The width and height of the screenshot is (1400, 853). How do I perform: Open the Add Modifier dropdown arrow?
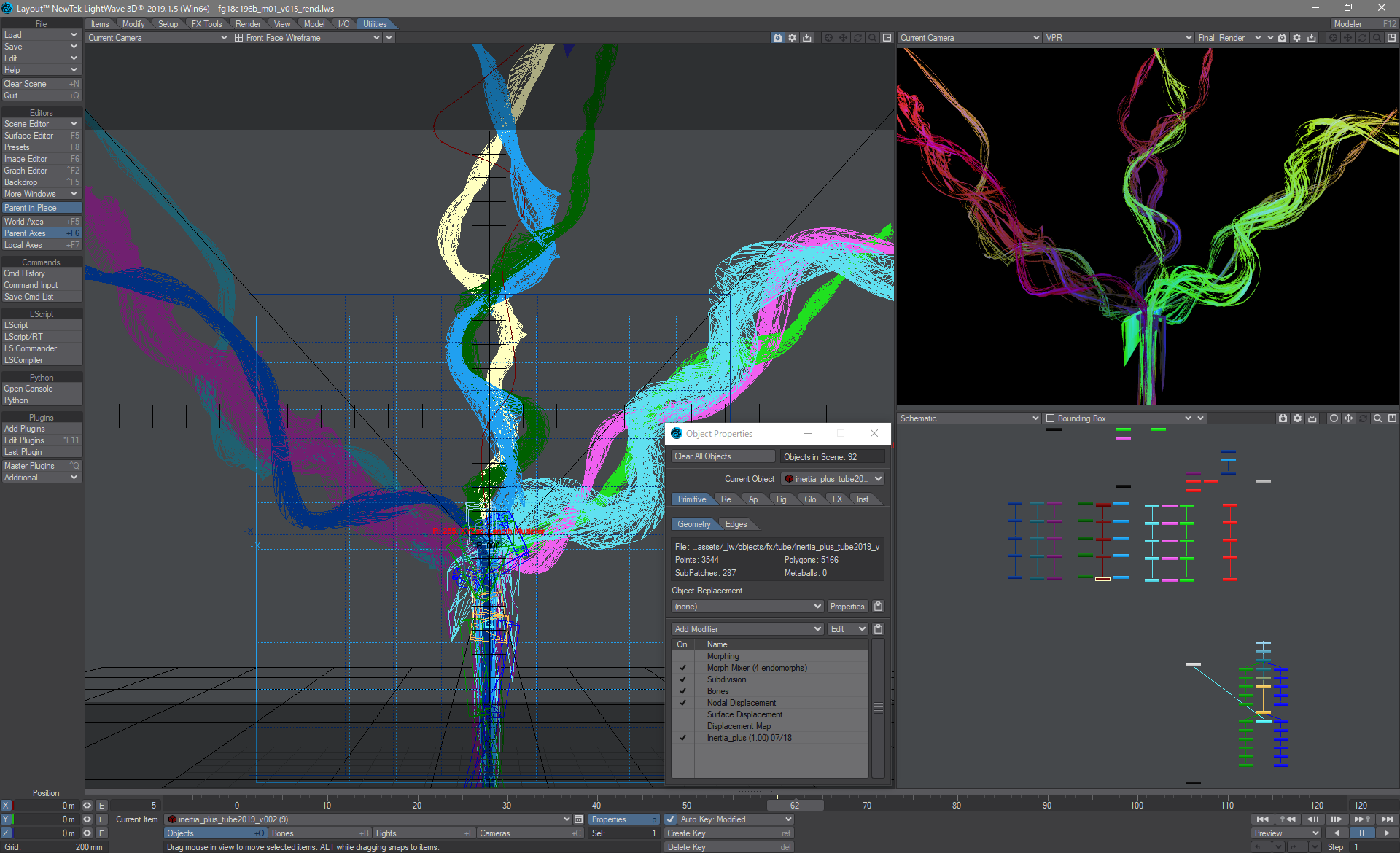click(819, 629)
